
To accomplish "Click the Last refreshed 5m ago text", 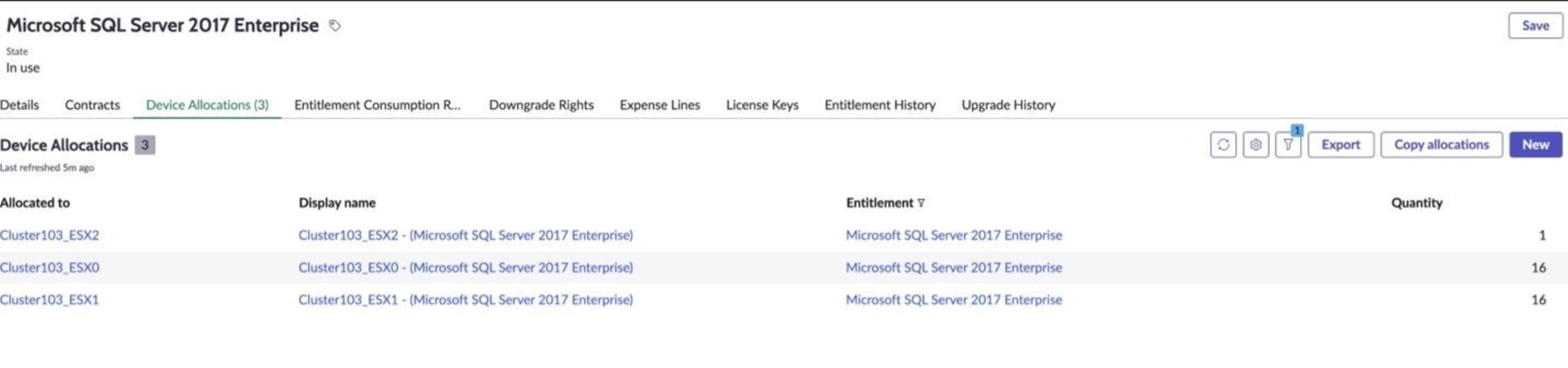I will pyautogui.click(x=47, y=167).
